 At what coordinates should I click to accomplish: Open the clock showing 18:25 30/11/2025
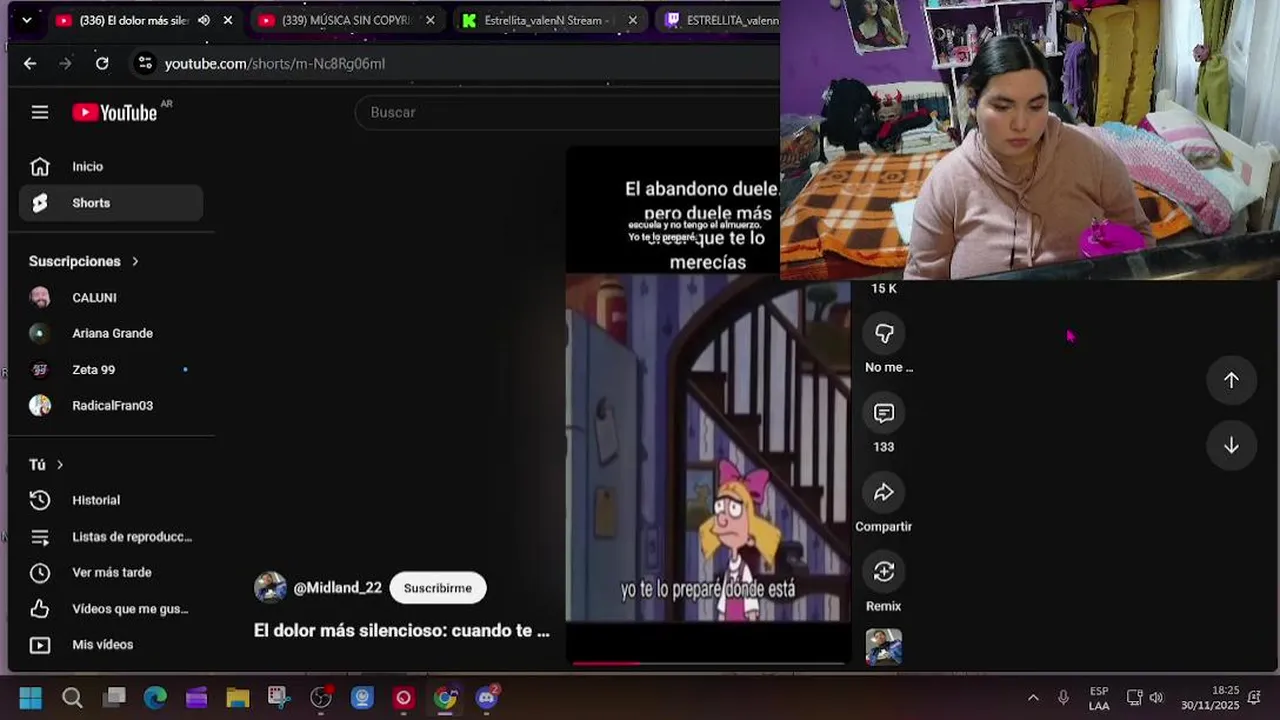(1210, 698)
